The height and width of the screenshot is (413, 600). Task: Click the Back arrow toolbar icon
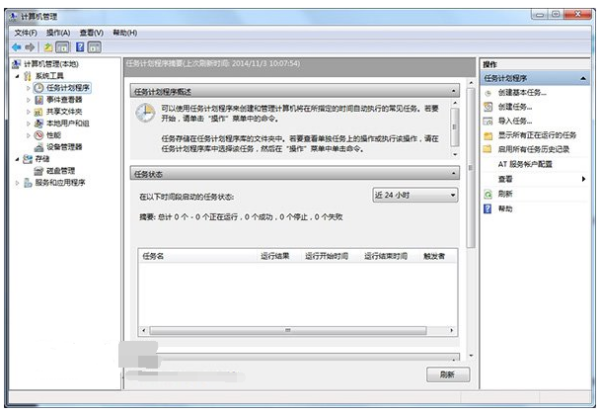(16, 47)
